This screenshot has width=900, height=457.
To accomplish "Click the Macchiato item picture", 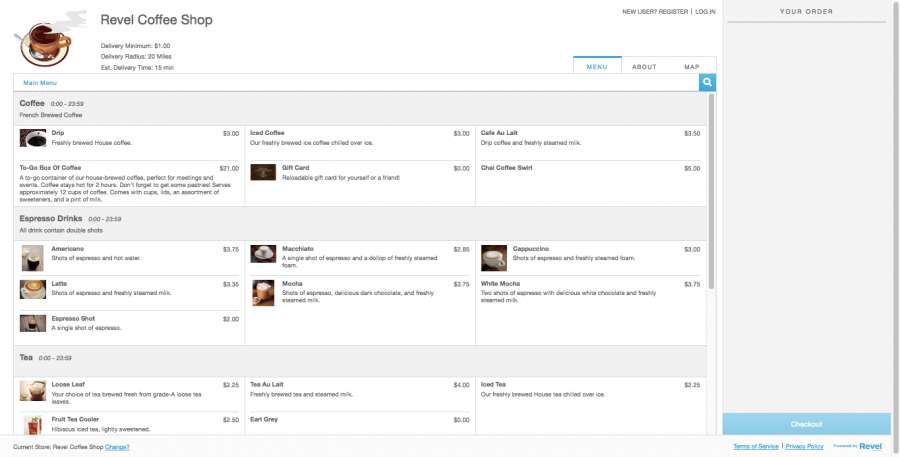I will (262, 253).
